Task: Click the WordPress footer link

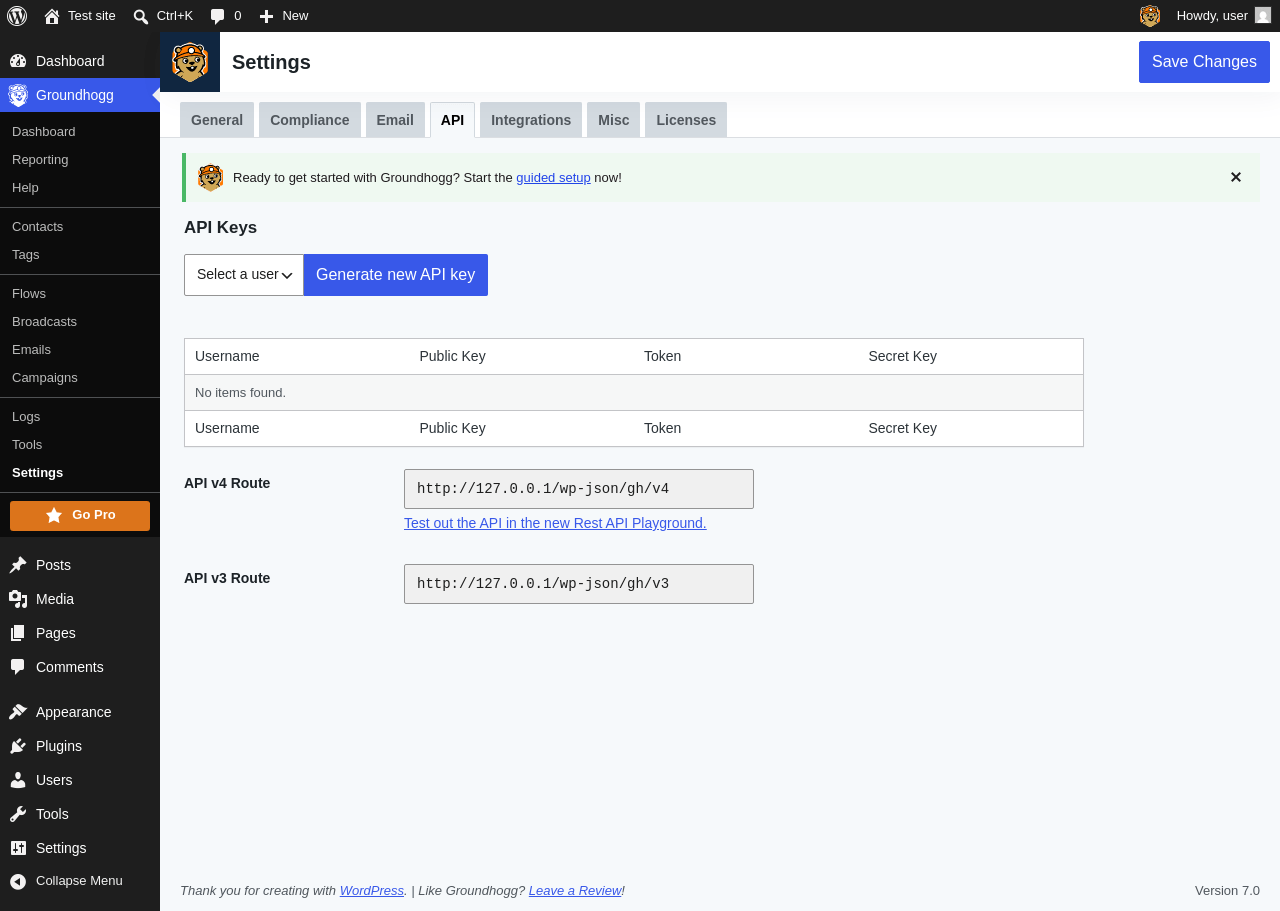Action: (x=372, y=890)
